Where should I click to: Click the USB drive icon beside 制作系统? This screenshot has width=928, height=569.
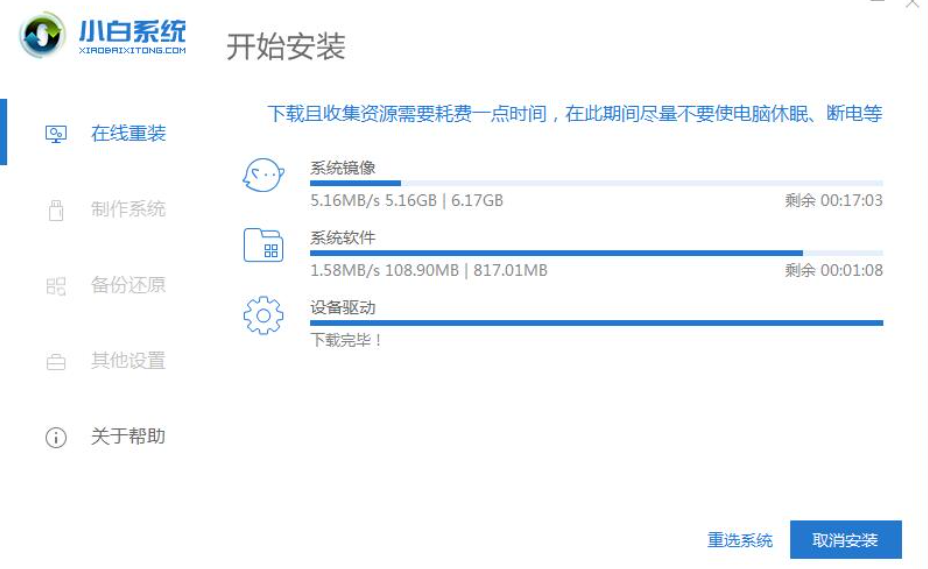pyautogui.click(x=56, y=210)
